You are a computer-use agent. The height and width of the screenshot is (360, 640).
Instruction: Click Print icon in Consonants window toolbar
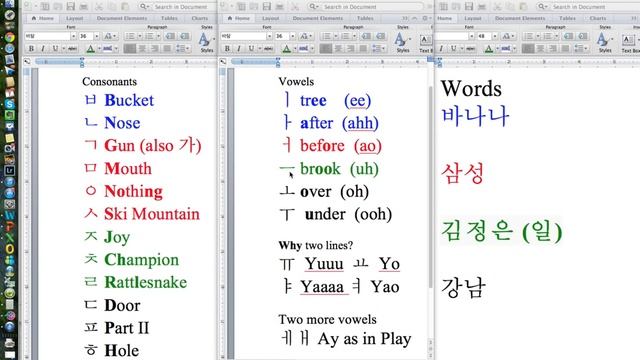point(83,7)
